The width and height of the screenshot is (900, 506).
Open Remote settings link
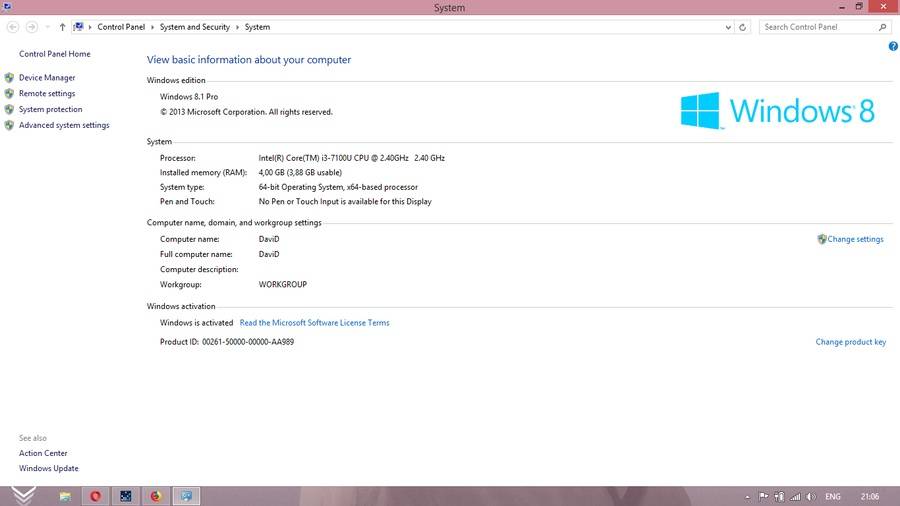click(47, 94)
